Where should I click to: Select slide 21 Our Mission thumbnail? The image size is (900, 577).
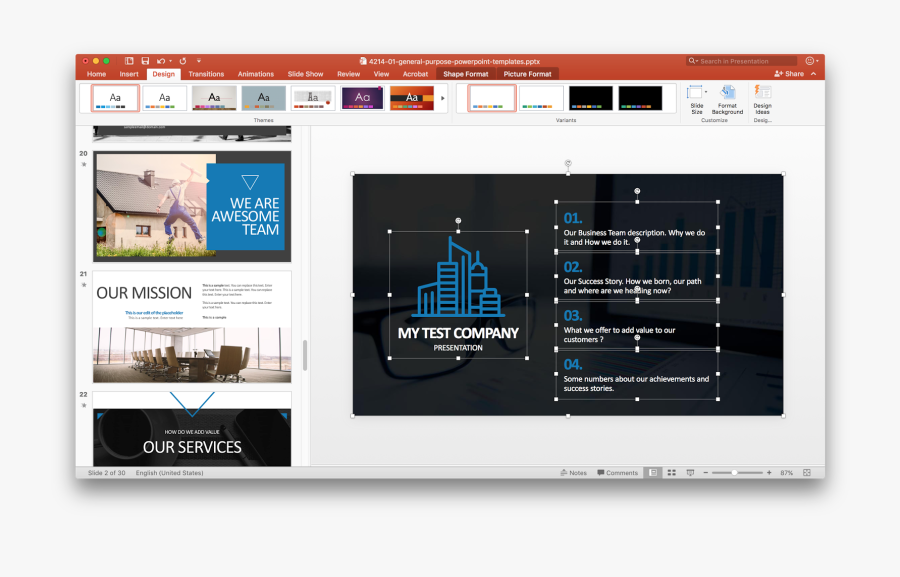click(192, 326)
